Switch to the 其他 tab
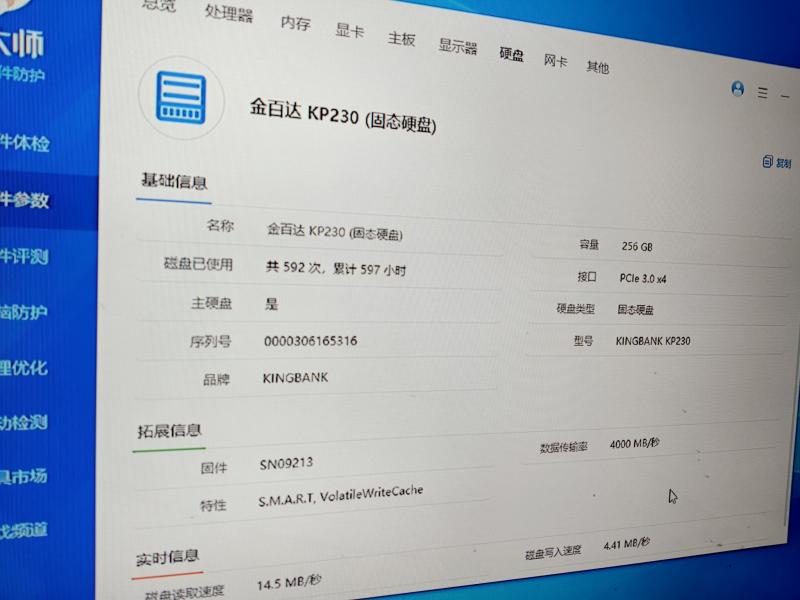The height and width of the screenshot is (600, 800). point(597,67)
